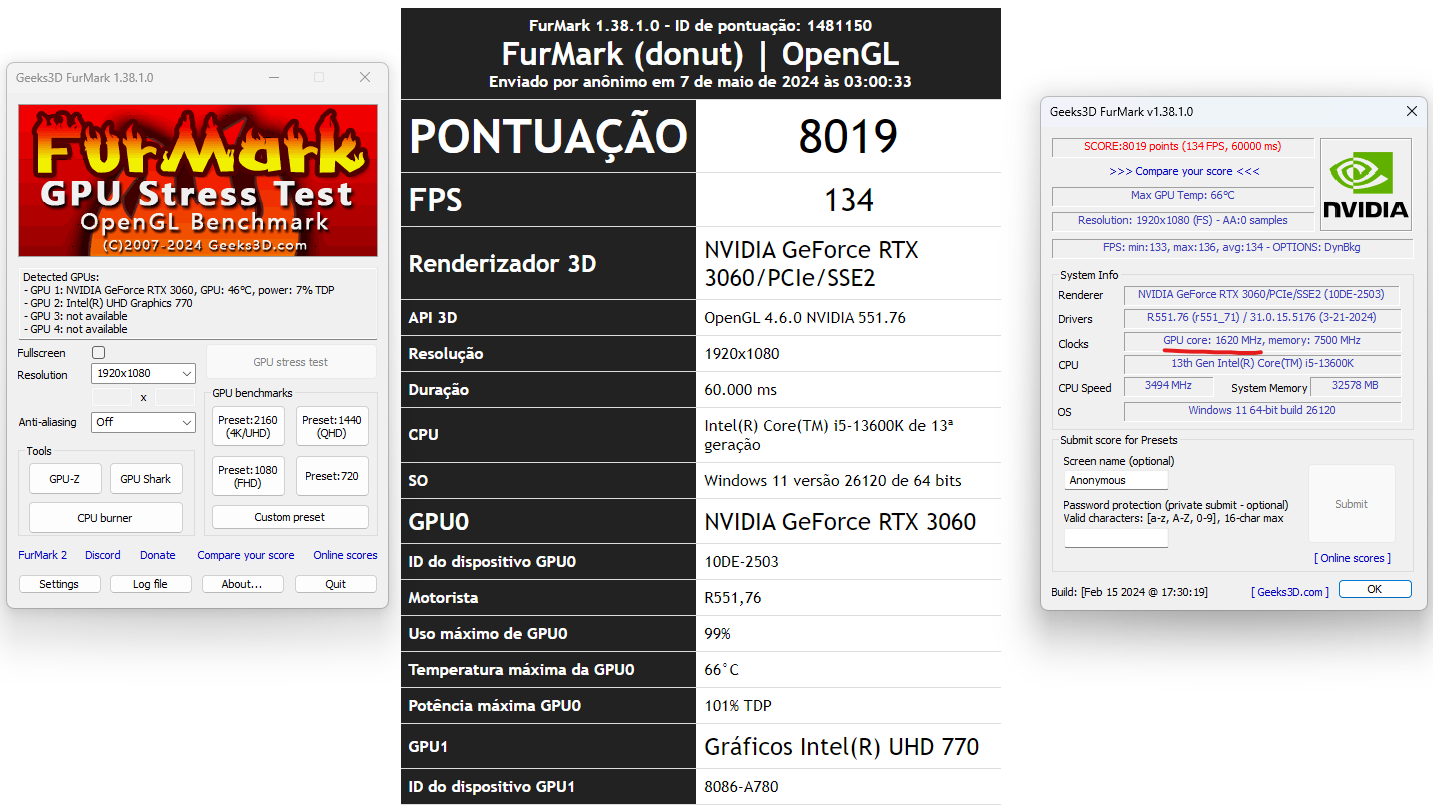Click >>> Compare your score <<< link
This screenshot has width=1433, height=810.
click(x=1184, y=171)
